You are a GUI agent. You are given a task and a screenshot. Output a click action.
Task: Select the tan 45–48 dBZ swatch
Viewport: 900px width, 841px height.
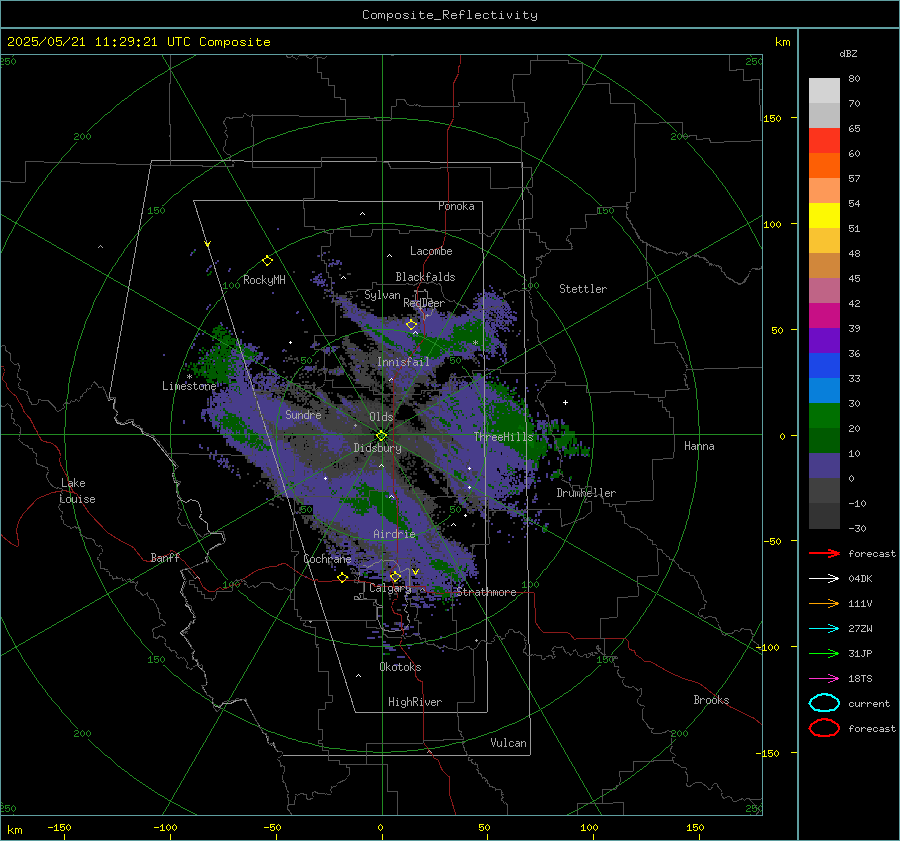[824, 265]
